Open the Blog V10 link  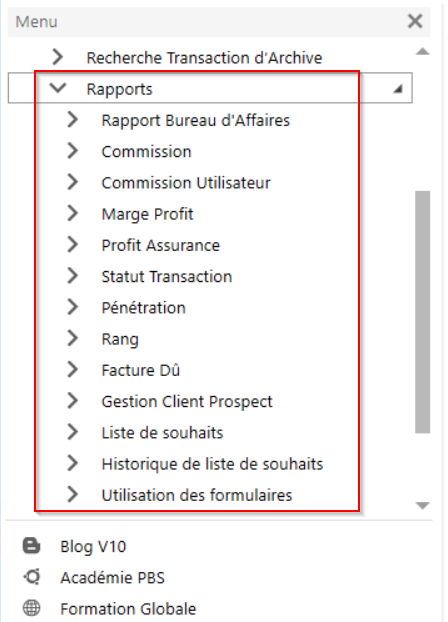pos(93,546)
